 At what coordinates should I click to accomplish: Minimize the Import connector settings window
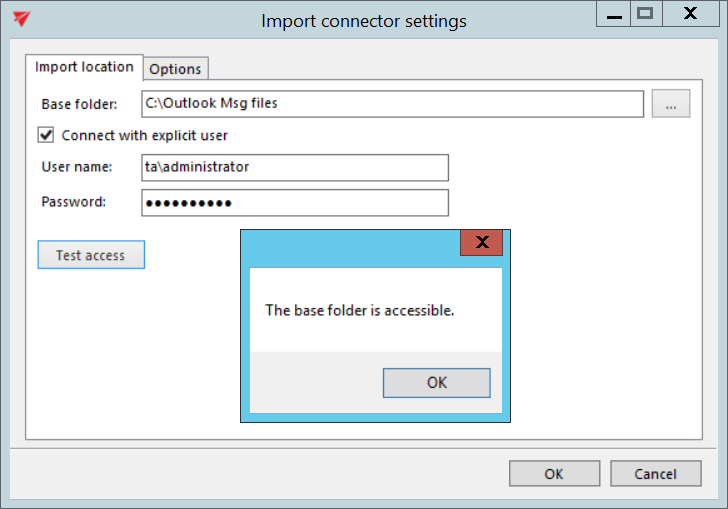613,15
